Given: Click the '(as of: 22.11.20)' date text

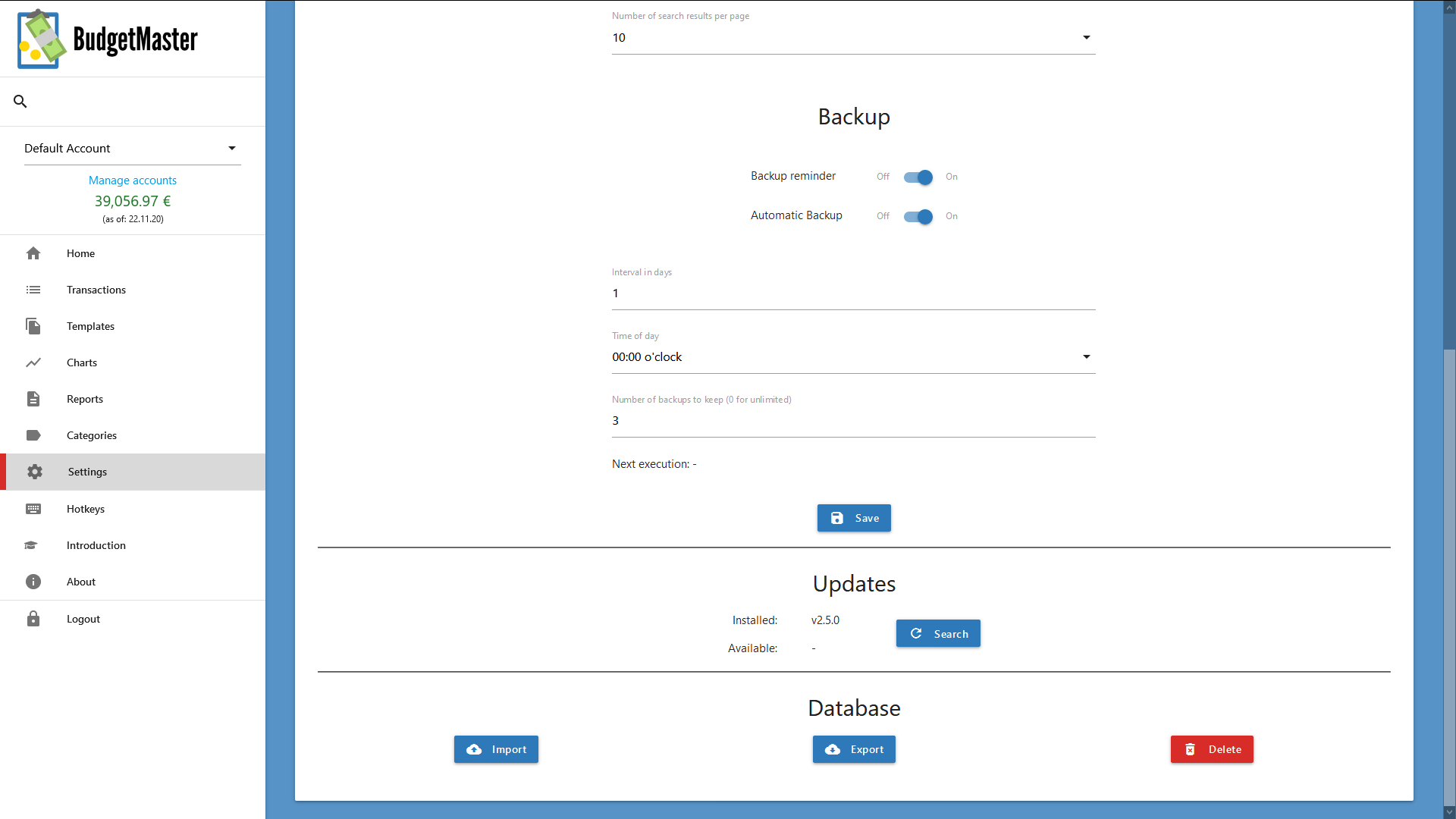Looking at the screenshot, I should pos(133,219).
